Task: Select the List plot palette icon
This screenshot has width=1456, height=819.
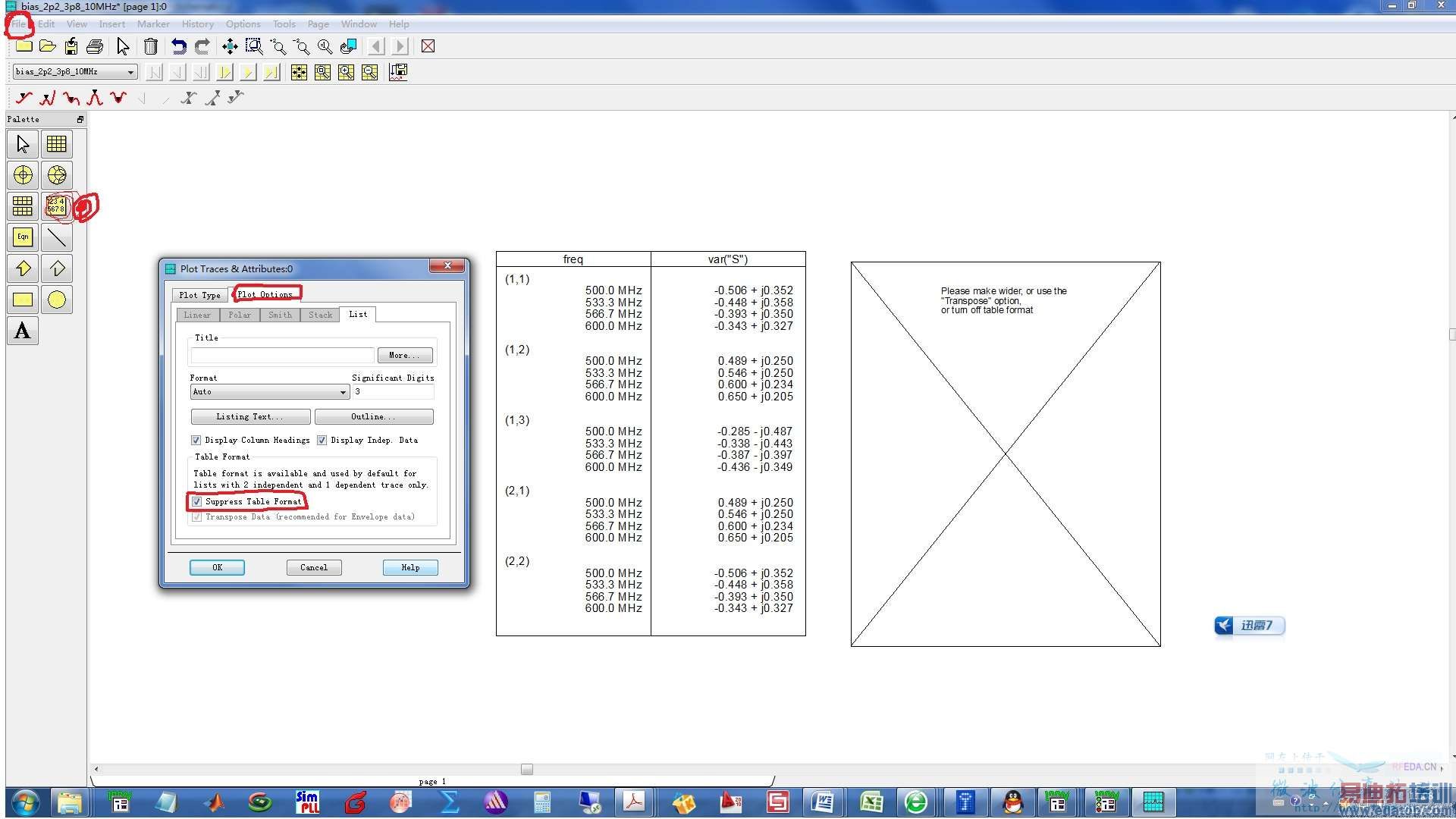Action: (x=56, y=206)
